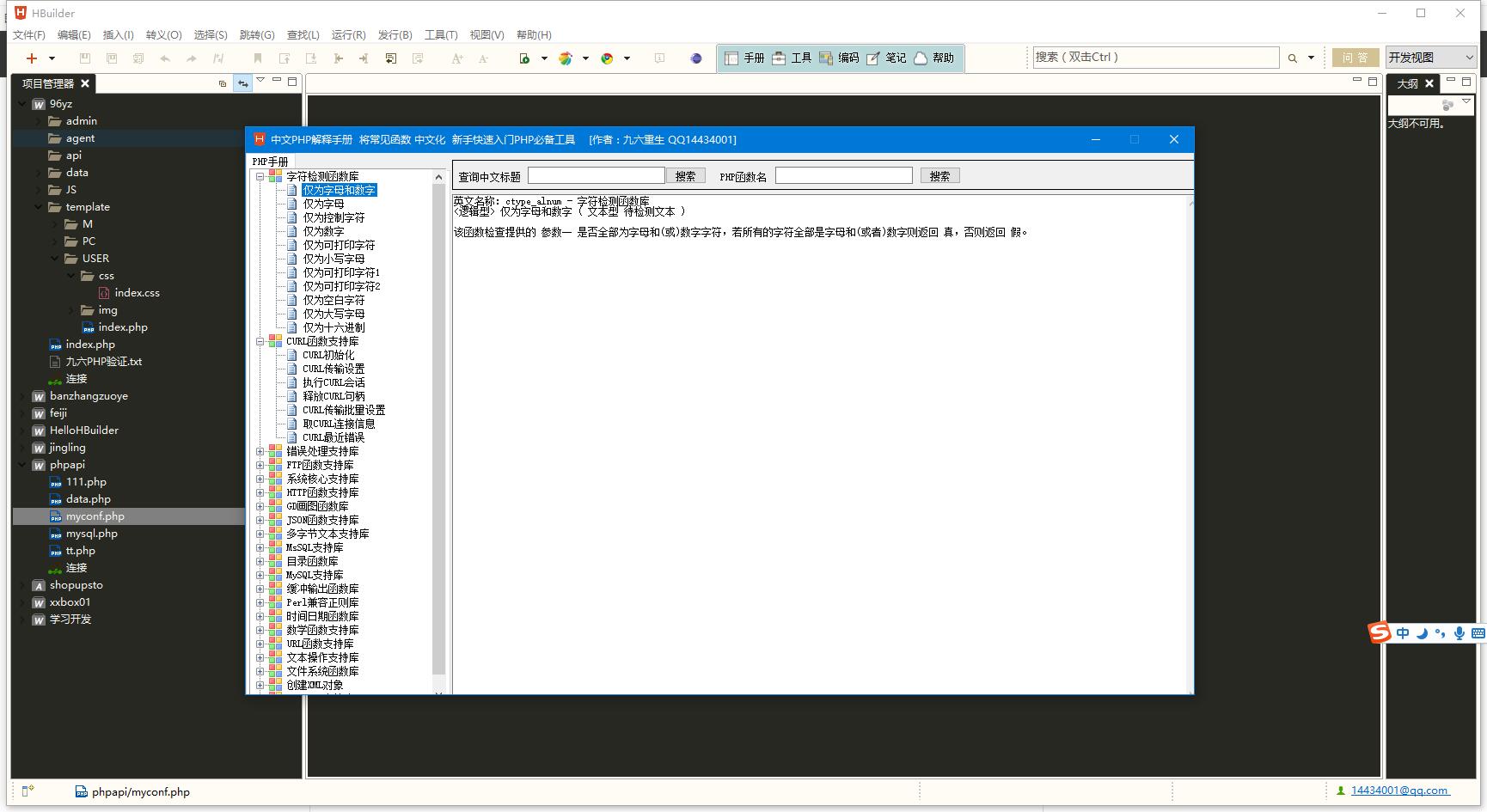Image resolution: width=1487 pixels, height=812 pixels.
Task: Select CURL初始化 entry in PHP manual tree
Action: click(328, 355)
